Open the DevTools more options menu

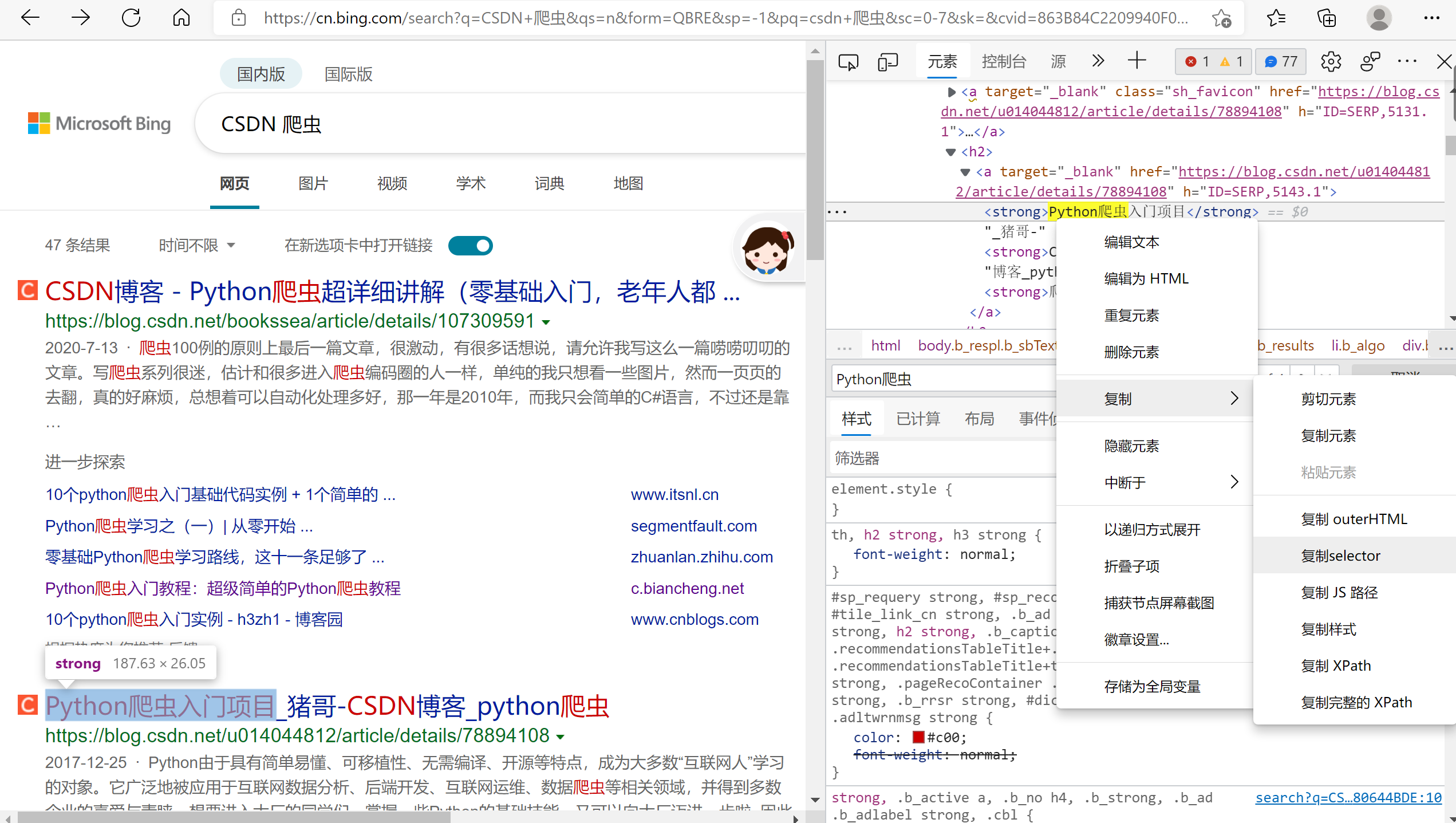1407,61
